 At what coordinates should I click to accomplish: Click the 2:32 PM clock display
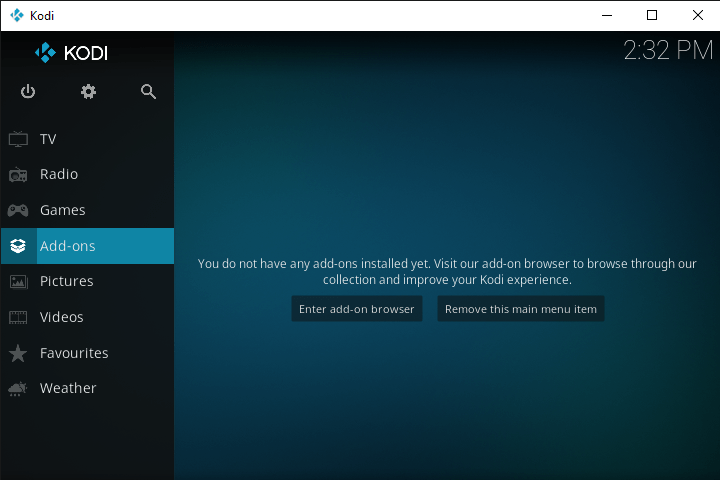(x=668, y=50)
